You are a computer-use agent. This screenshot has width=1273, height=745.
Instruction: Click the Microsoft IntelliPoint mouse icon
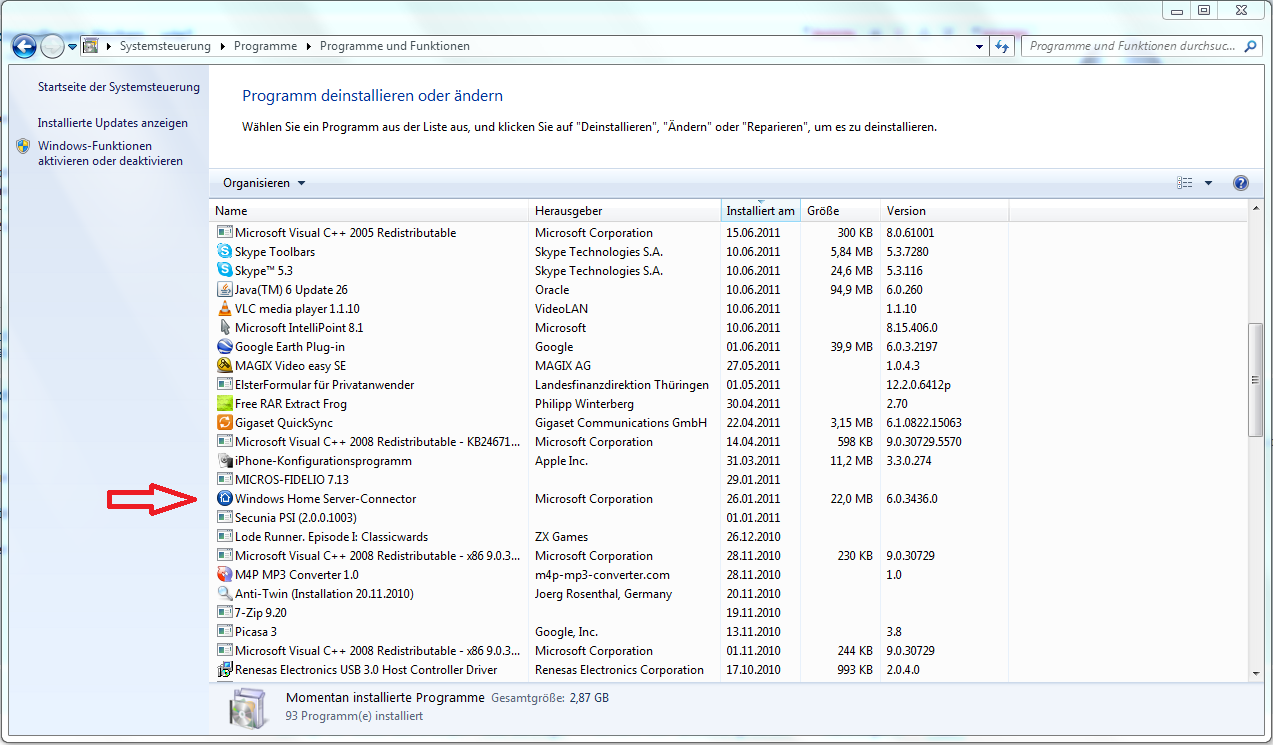point(225,328)
